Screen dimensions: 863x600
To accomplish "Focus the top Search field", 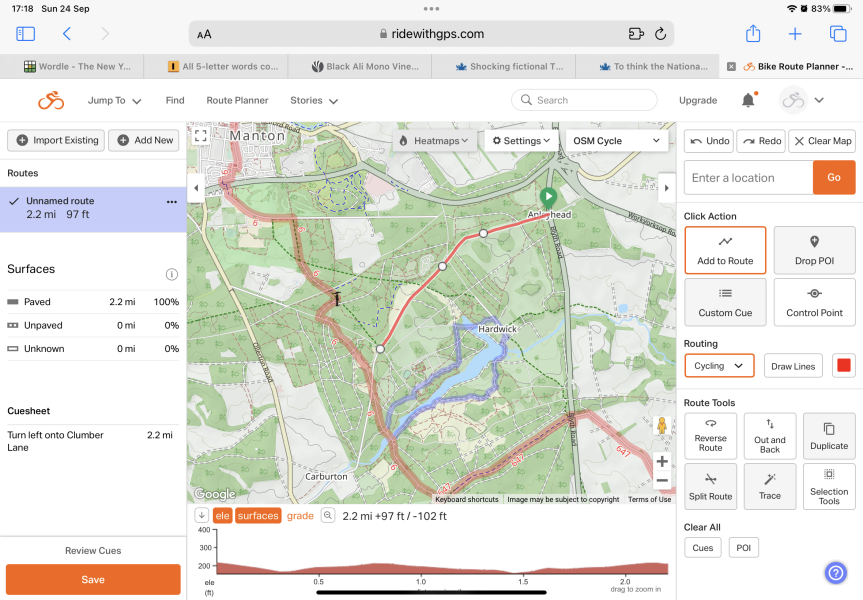I will pyautogui.click(x=584, y=100).
